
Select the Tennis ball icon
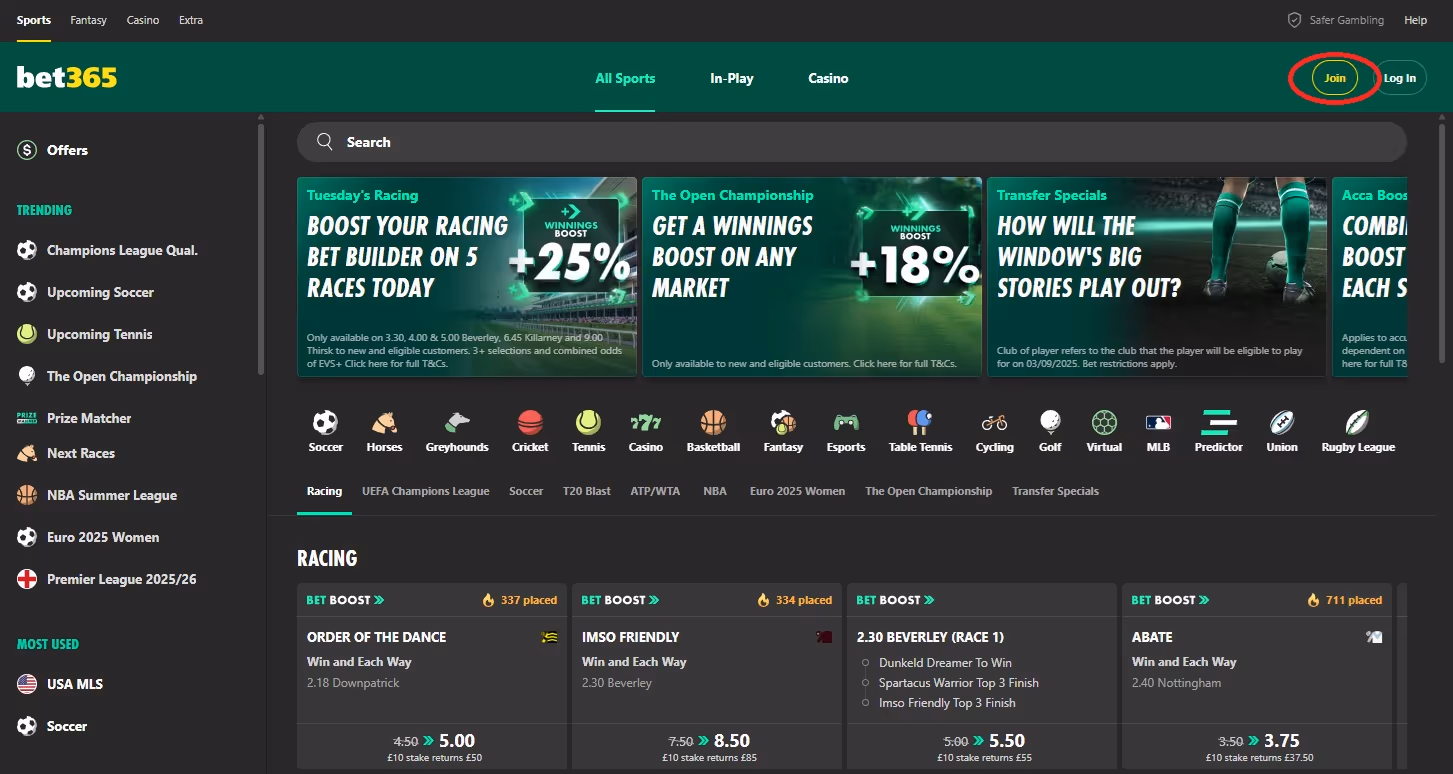[x=588, y=422]
